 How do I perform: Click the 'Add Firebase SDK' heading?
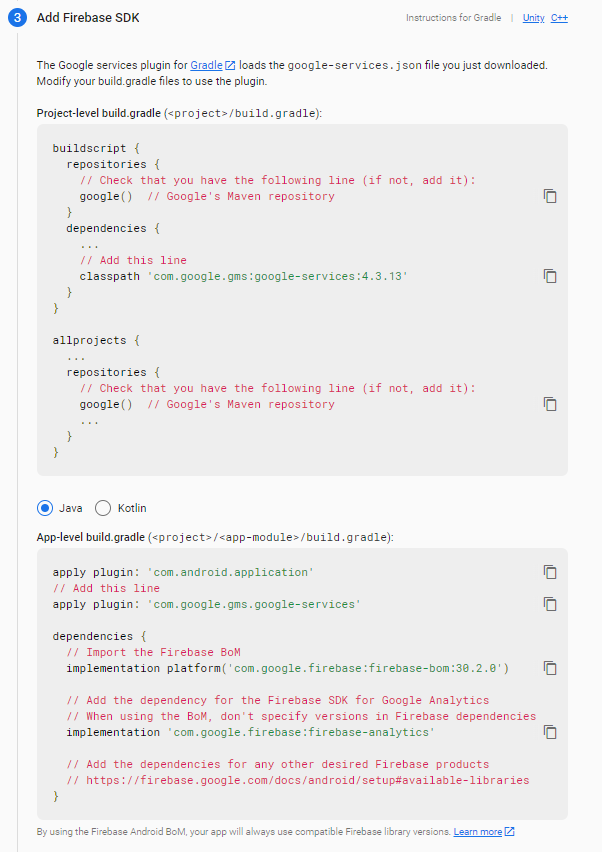pyautogui.click(x=88, y=18)
